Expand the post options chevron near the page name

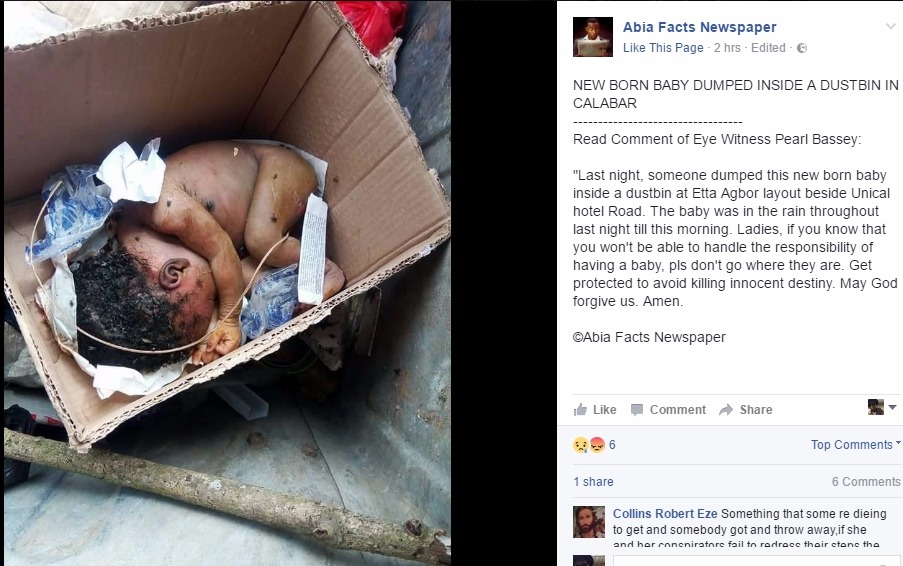coord(891,26)
